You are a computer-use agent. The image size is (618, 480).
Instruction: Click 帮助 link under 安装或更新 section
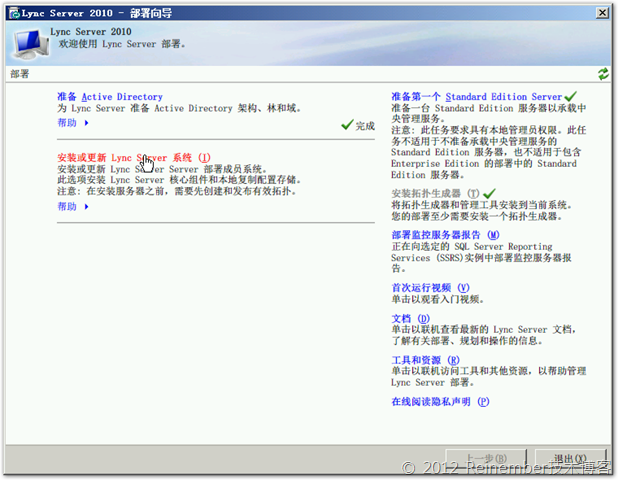coord(67,207)
